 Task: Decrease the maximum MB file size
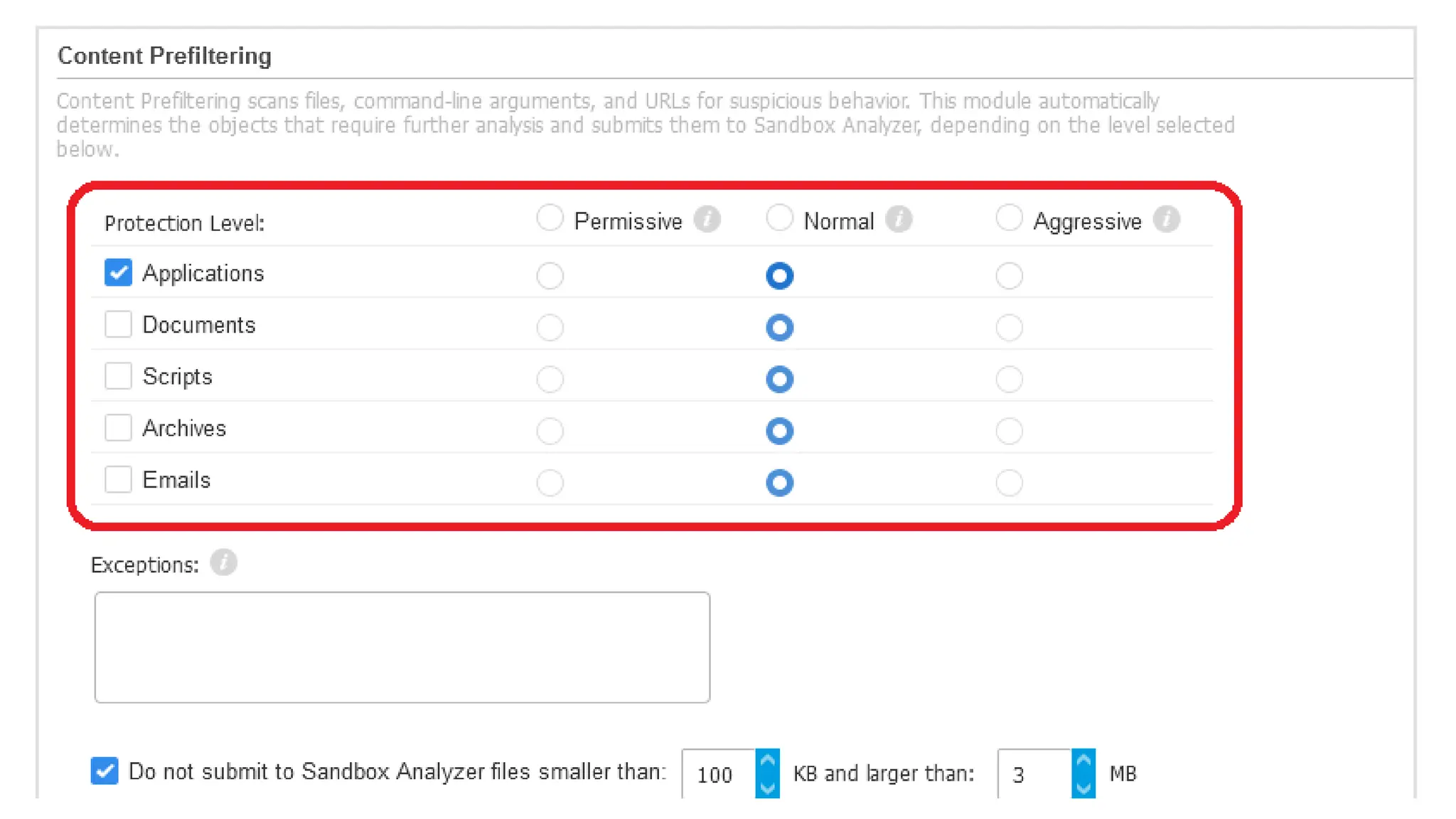pos(1083,788)
